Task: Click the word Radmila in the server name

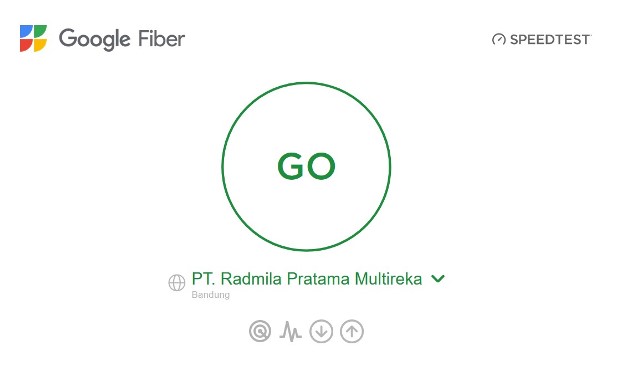Action: (251, 279)
